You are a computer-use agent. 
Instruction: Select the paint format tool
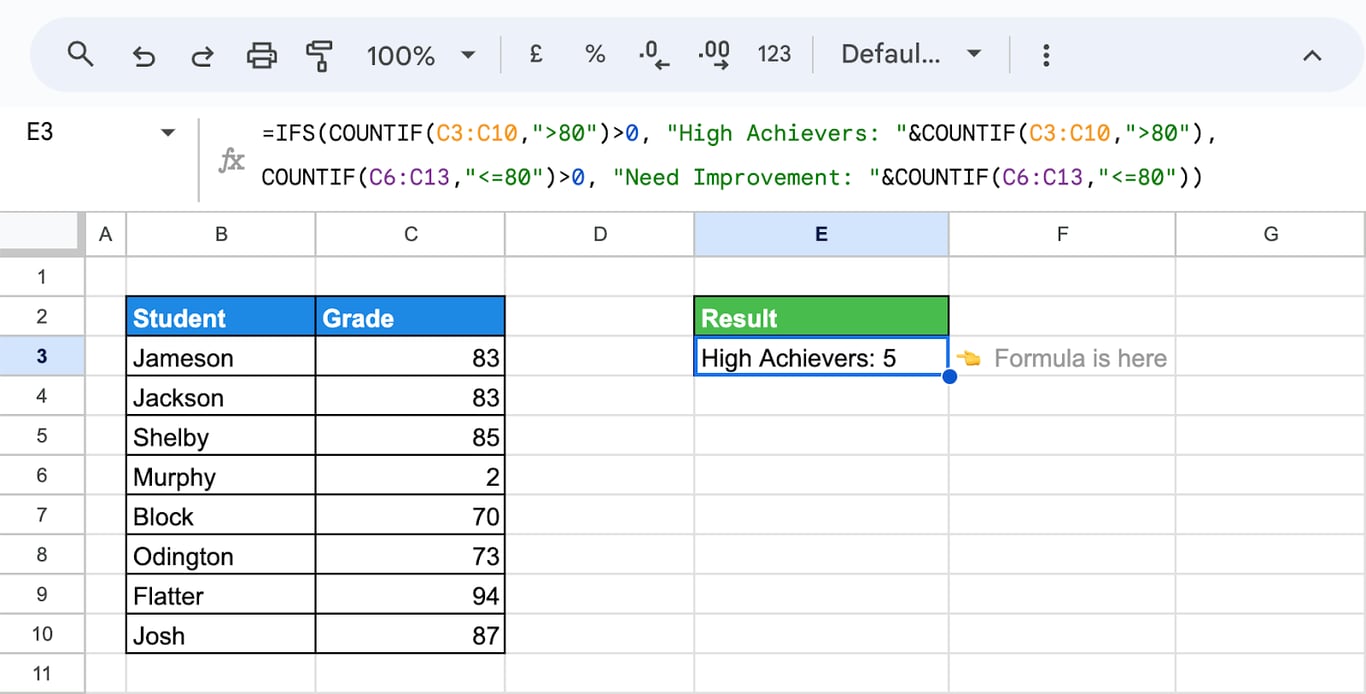(319, 55)
